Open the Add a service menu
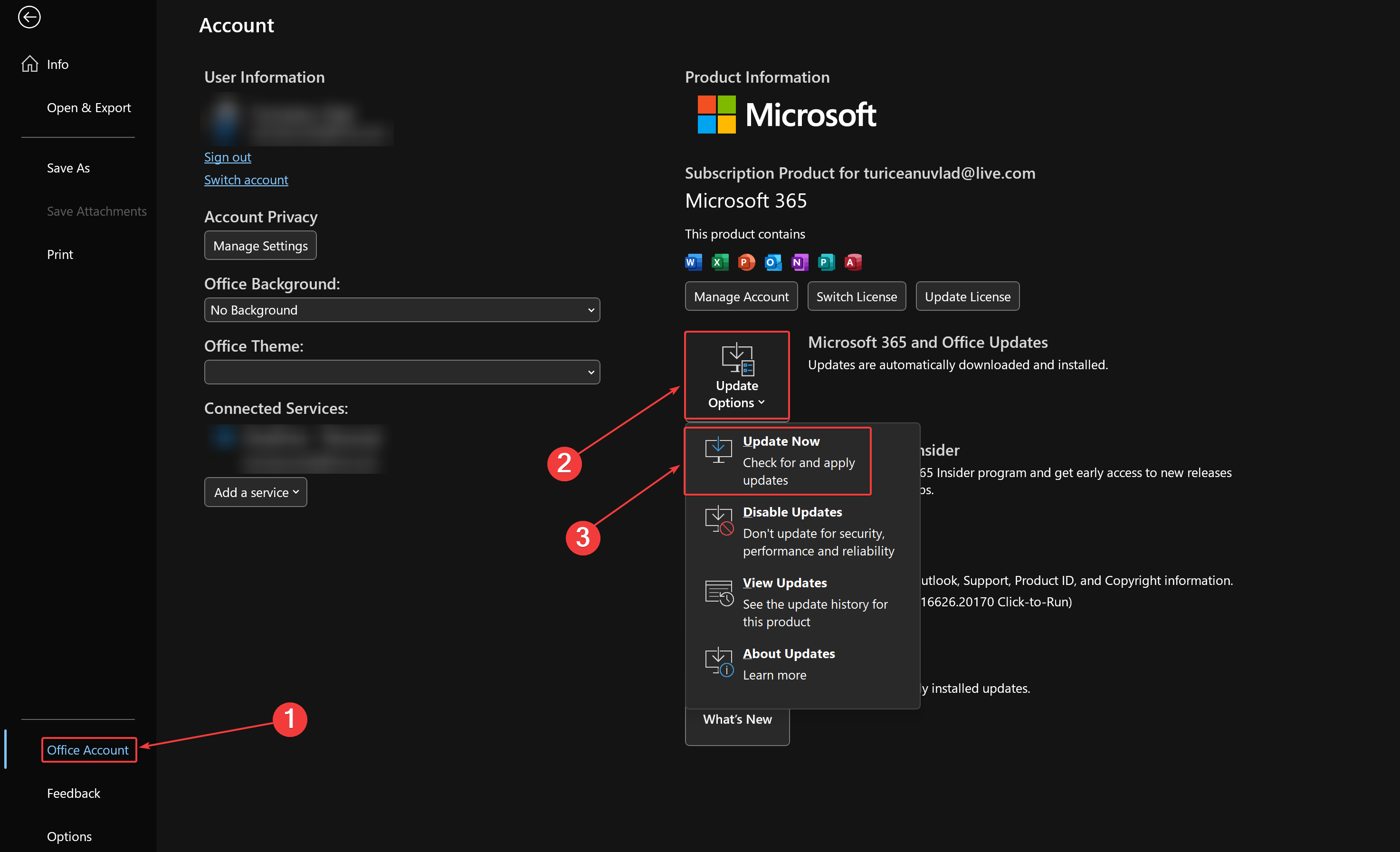This screenshot has height=852, width=1400. [256, 492]
